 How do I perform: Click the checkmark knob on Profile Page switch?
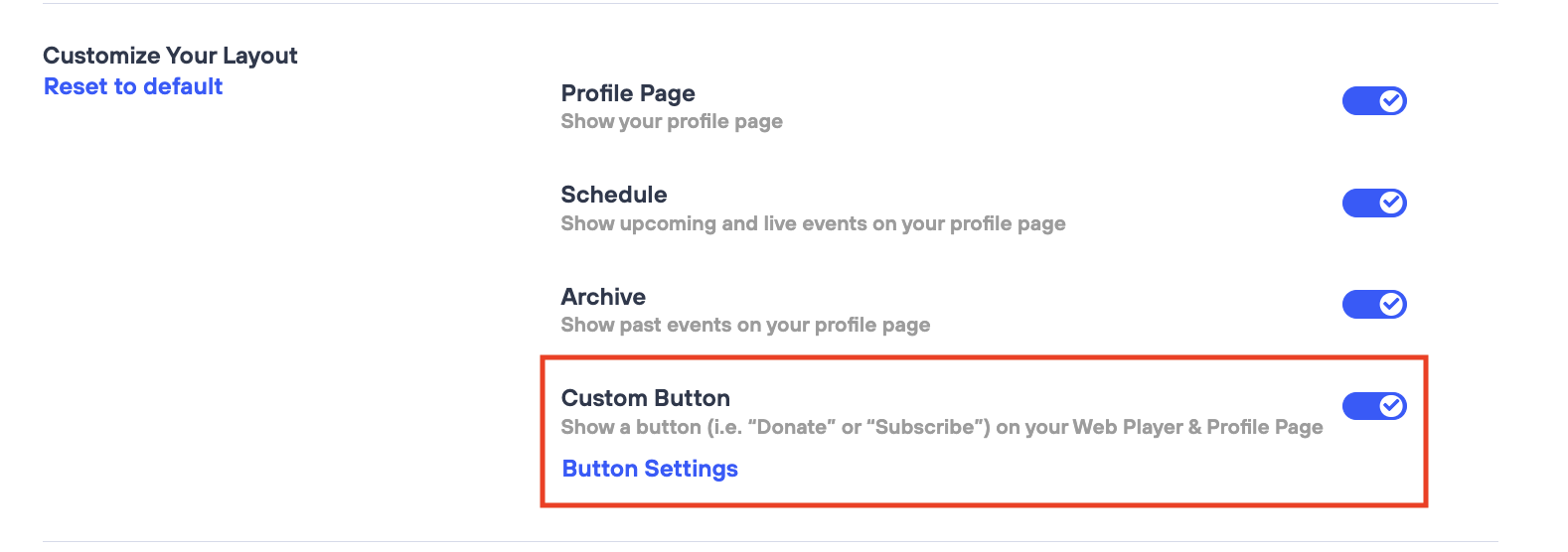point(1391,101)
